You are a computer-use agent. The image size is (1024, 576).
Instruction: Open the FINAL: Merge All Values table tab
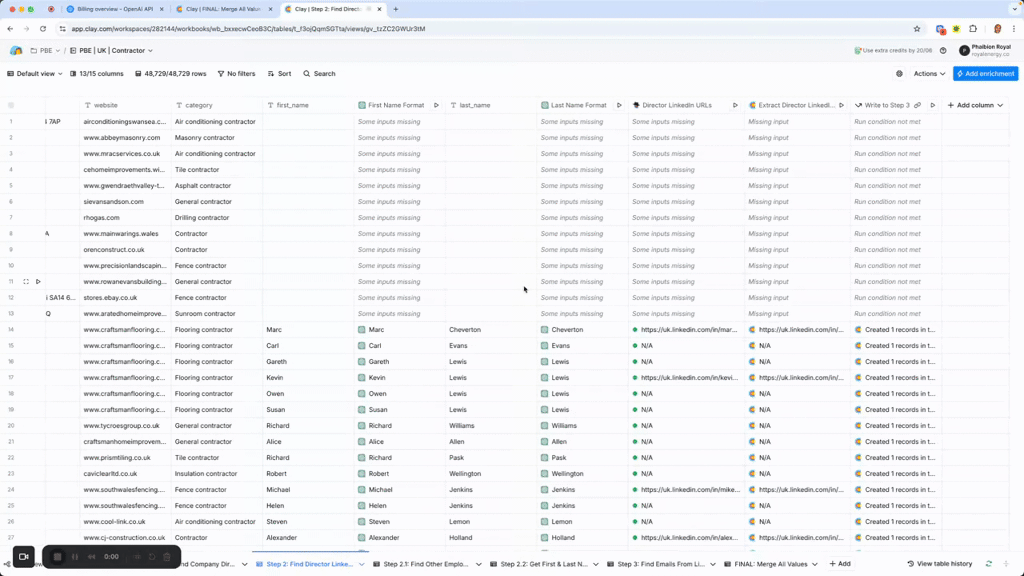click(x=769, y=564)
